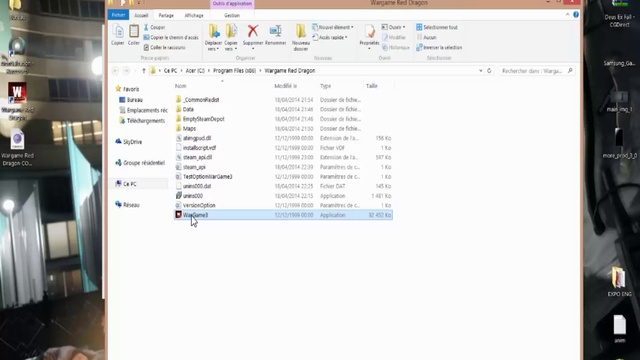
Task: Collapse the ribbon with chevron
Action: 567,15
